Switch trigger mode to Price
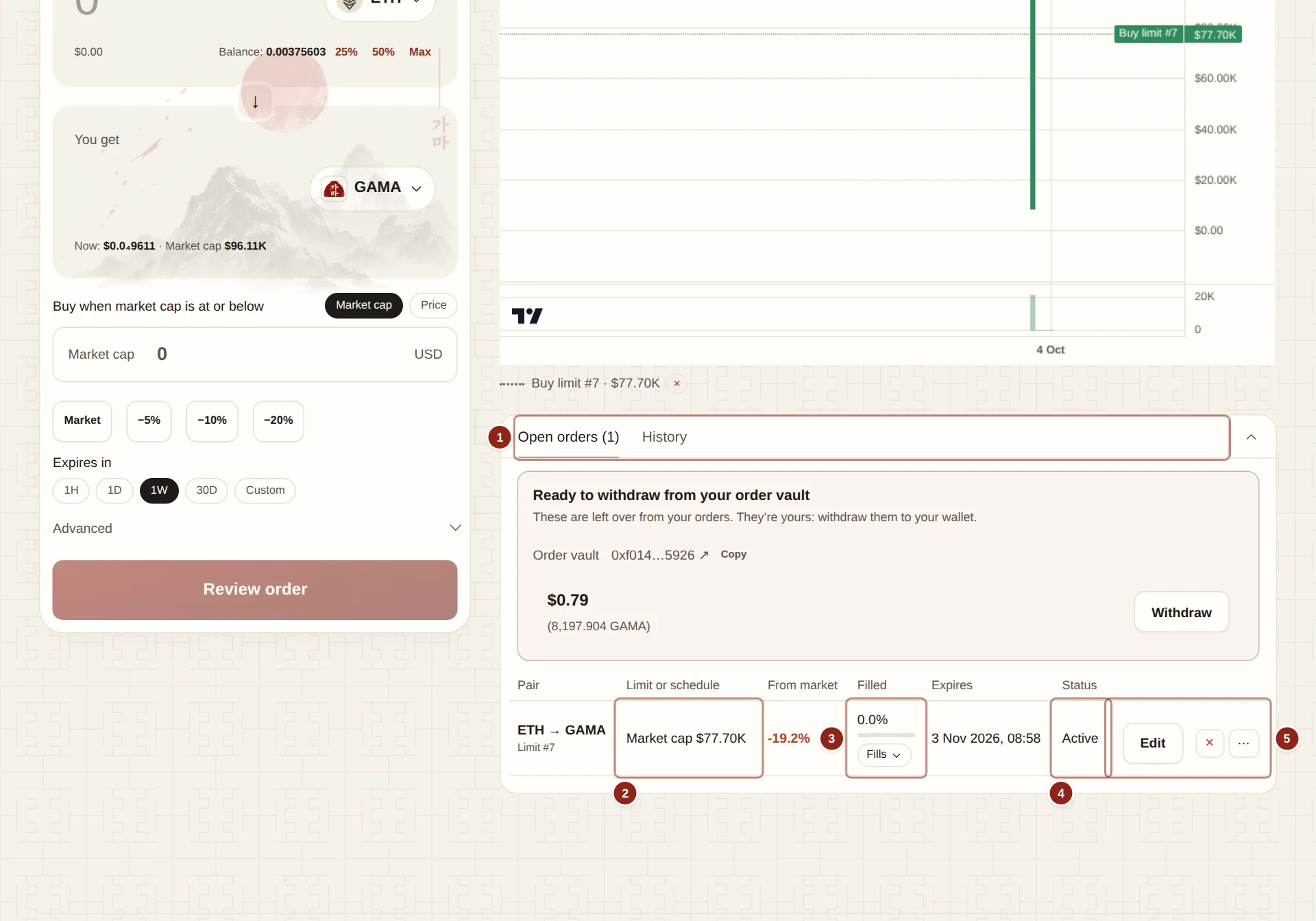 (433, 305)
